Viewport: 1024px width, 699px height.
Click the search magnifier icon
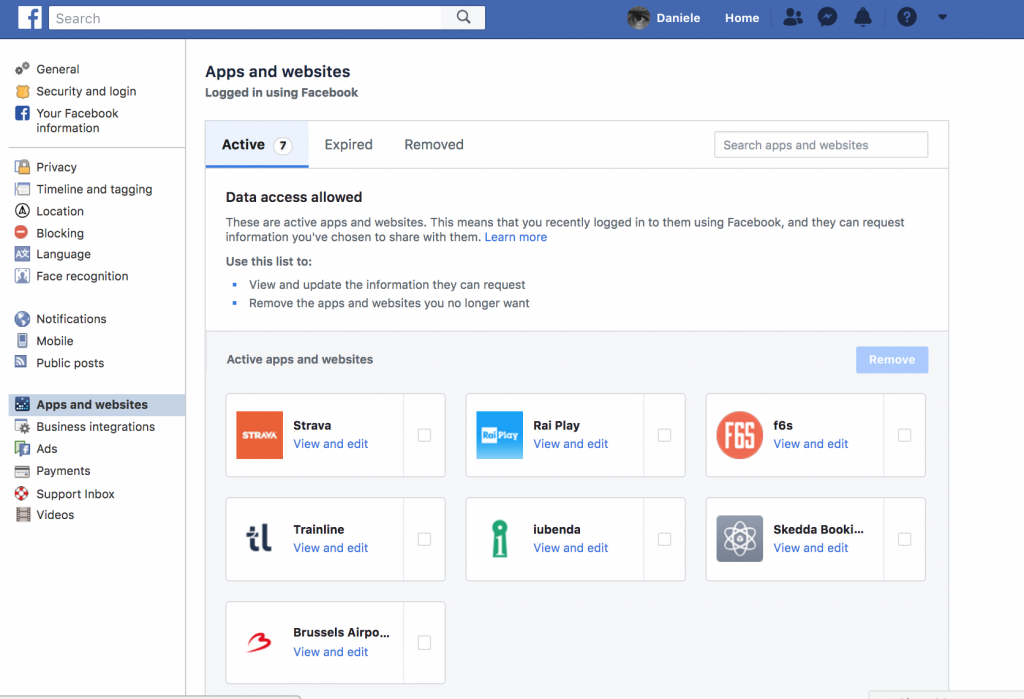coord(463,17)
